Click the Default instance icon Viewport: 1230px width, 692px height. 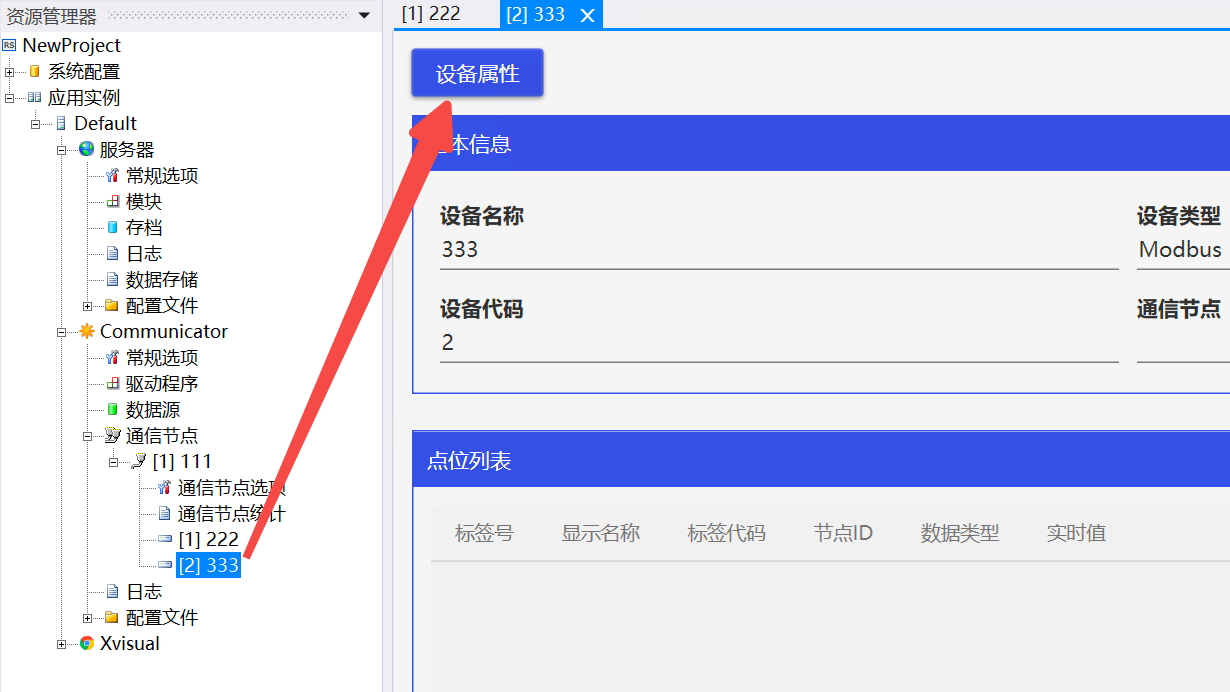(62, 123)
